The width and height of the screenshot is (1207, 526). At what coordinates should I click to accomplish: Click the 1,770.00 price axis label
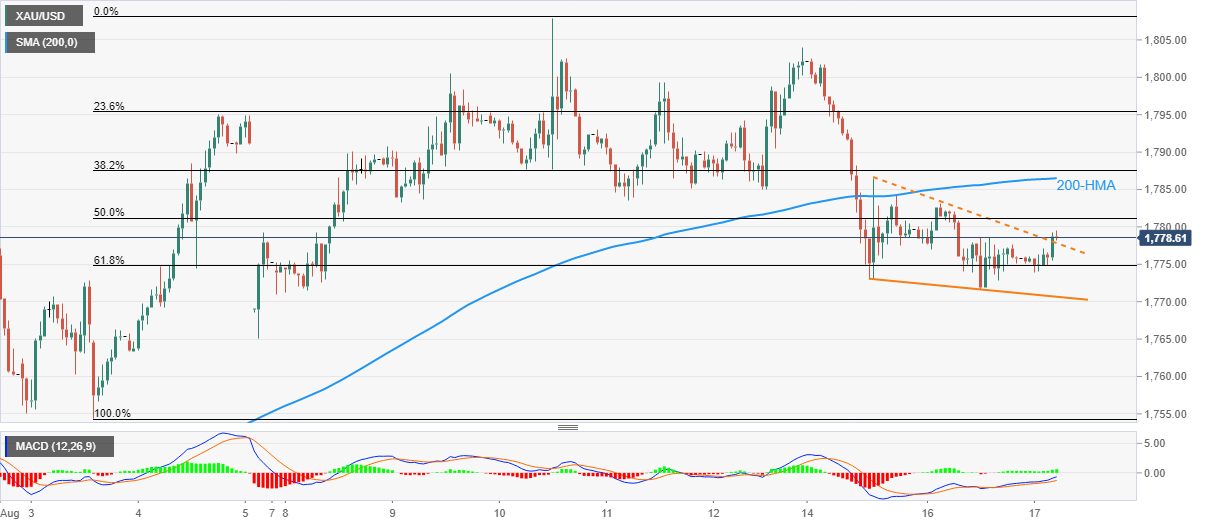(x=1164, y=302)
